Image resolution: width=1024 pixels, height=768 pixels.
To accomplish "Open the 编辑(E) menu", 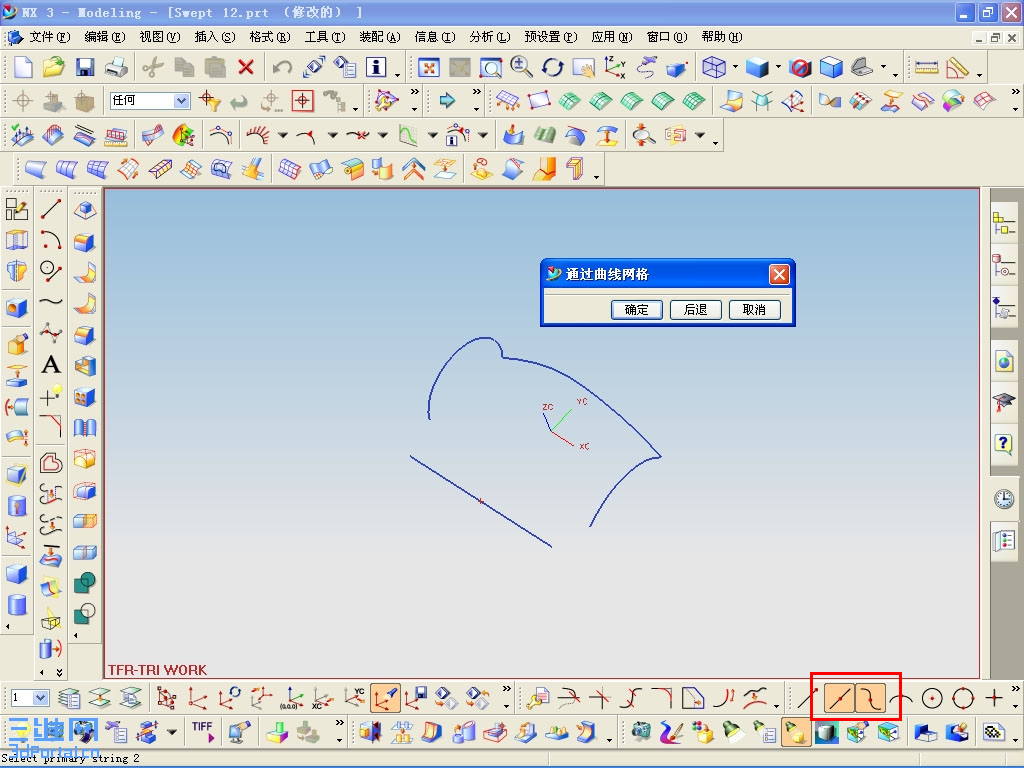I will pos(104,37).
